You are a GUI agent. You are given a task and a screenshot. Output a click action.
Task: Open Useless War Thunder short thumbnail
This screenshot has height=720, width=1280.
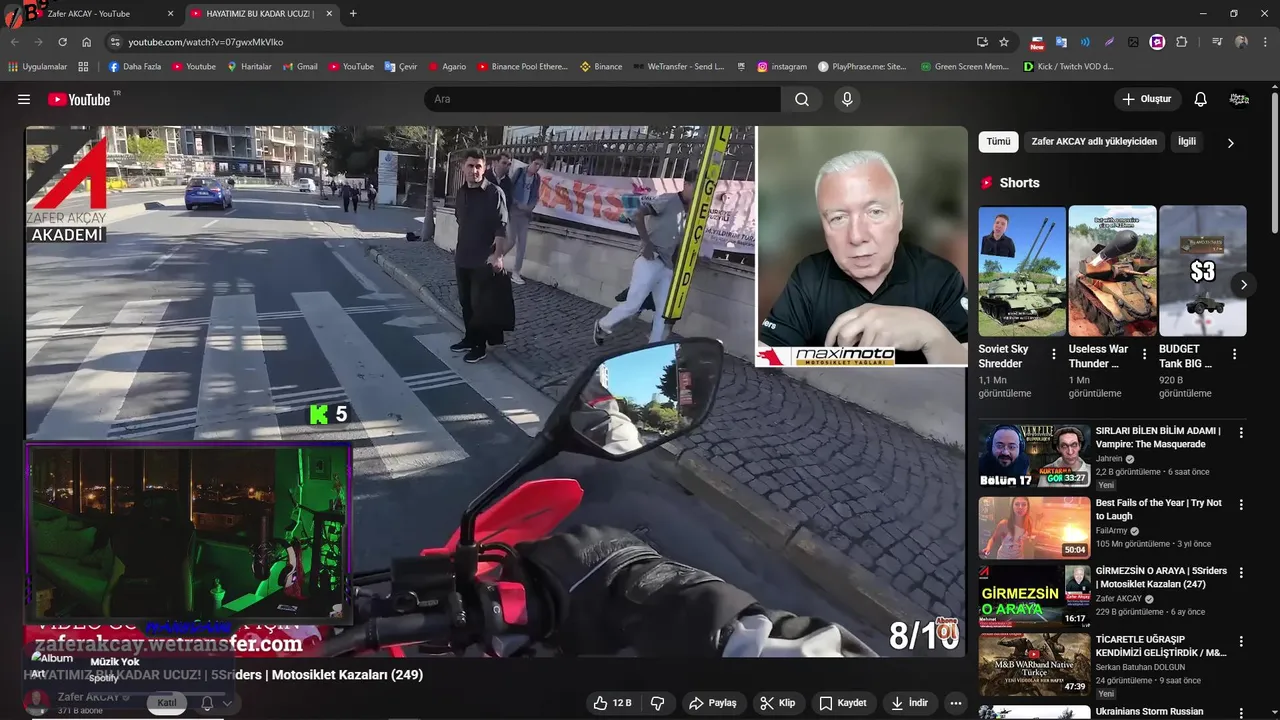(1112, 271)
